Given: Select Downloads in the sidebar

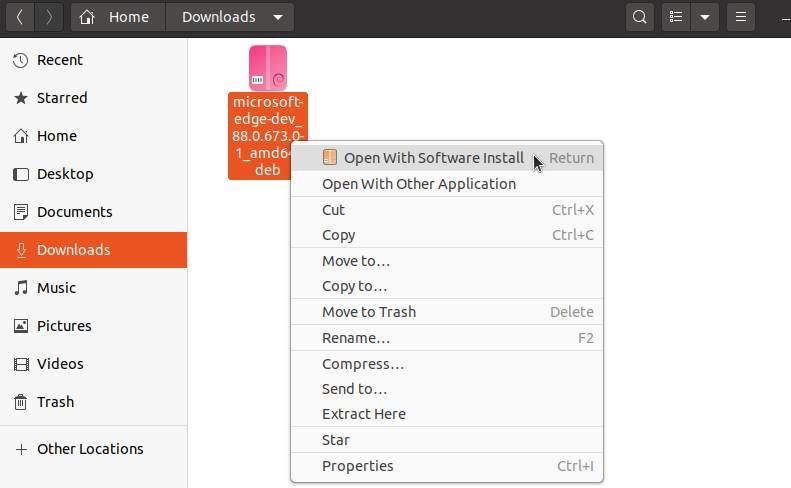Looking at the screenshot, I should (94, 250).
